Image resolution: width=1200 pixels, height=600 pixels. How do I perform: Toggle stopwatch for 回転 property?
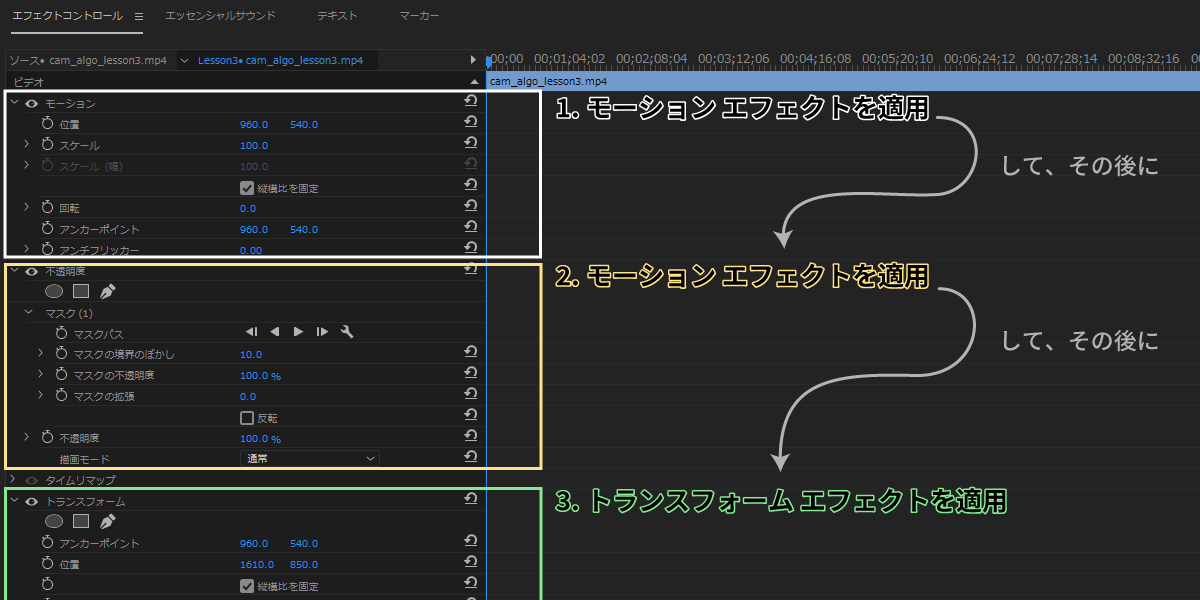click(47, 208)
